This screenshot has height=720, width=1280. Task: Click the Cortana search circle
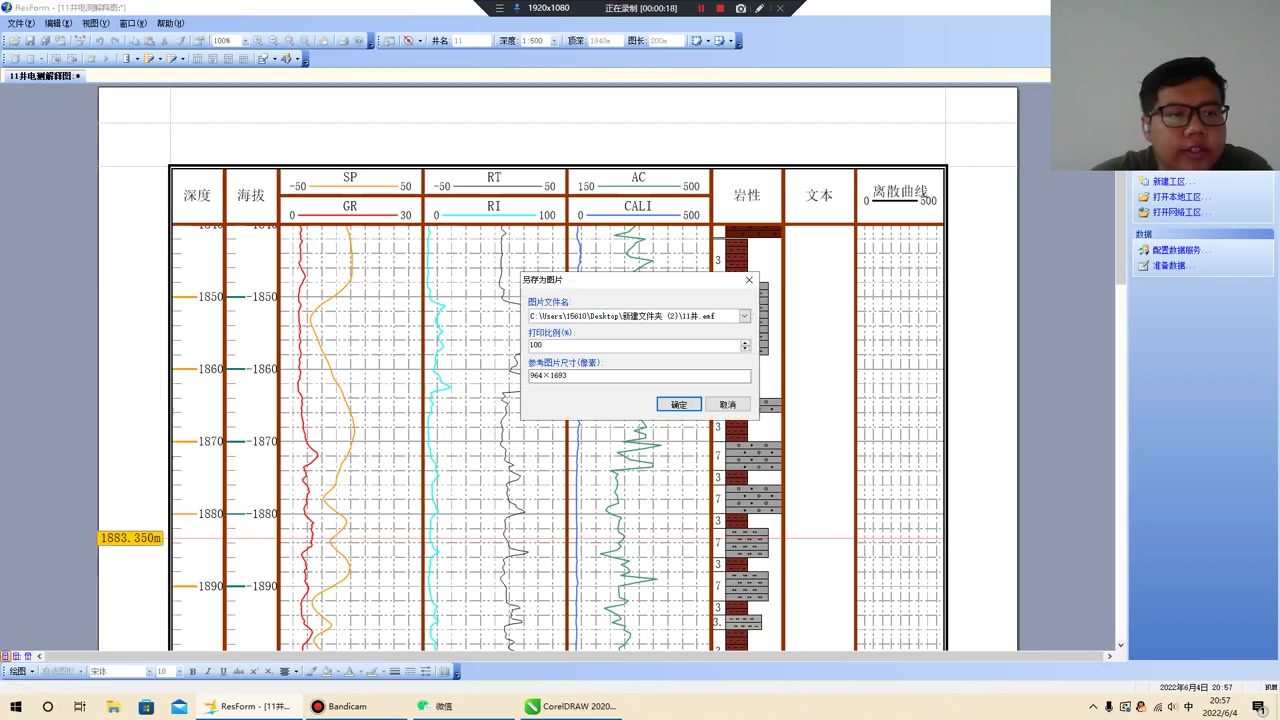tap(47, 706)
